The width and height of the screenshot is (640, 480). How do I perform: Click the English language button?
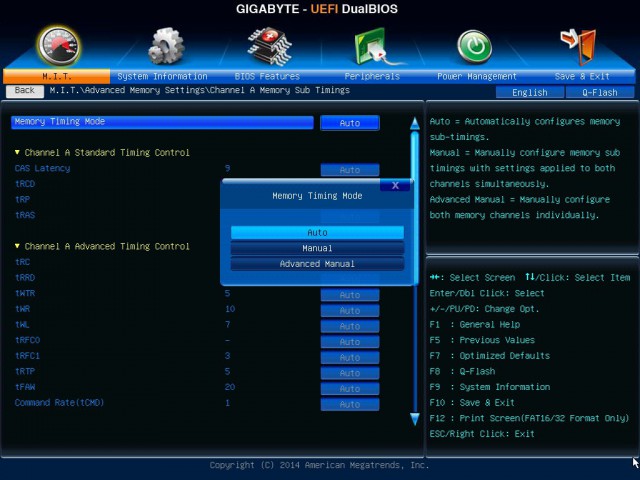pyautogui.click(x=530, y=92)
